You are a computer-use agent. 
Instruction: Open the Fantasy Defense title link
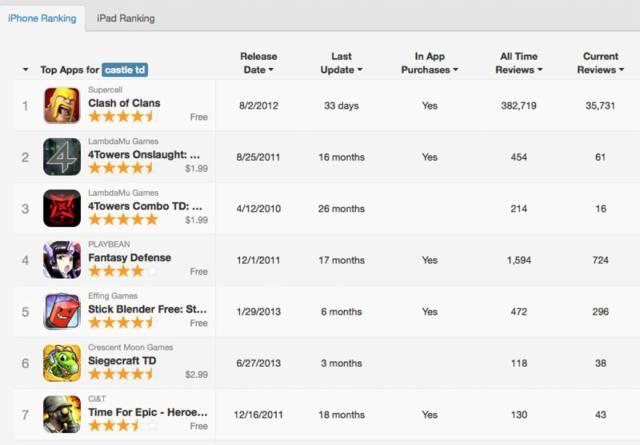(x=129, y=257)
